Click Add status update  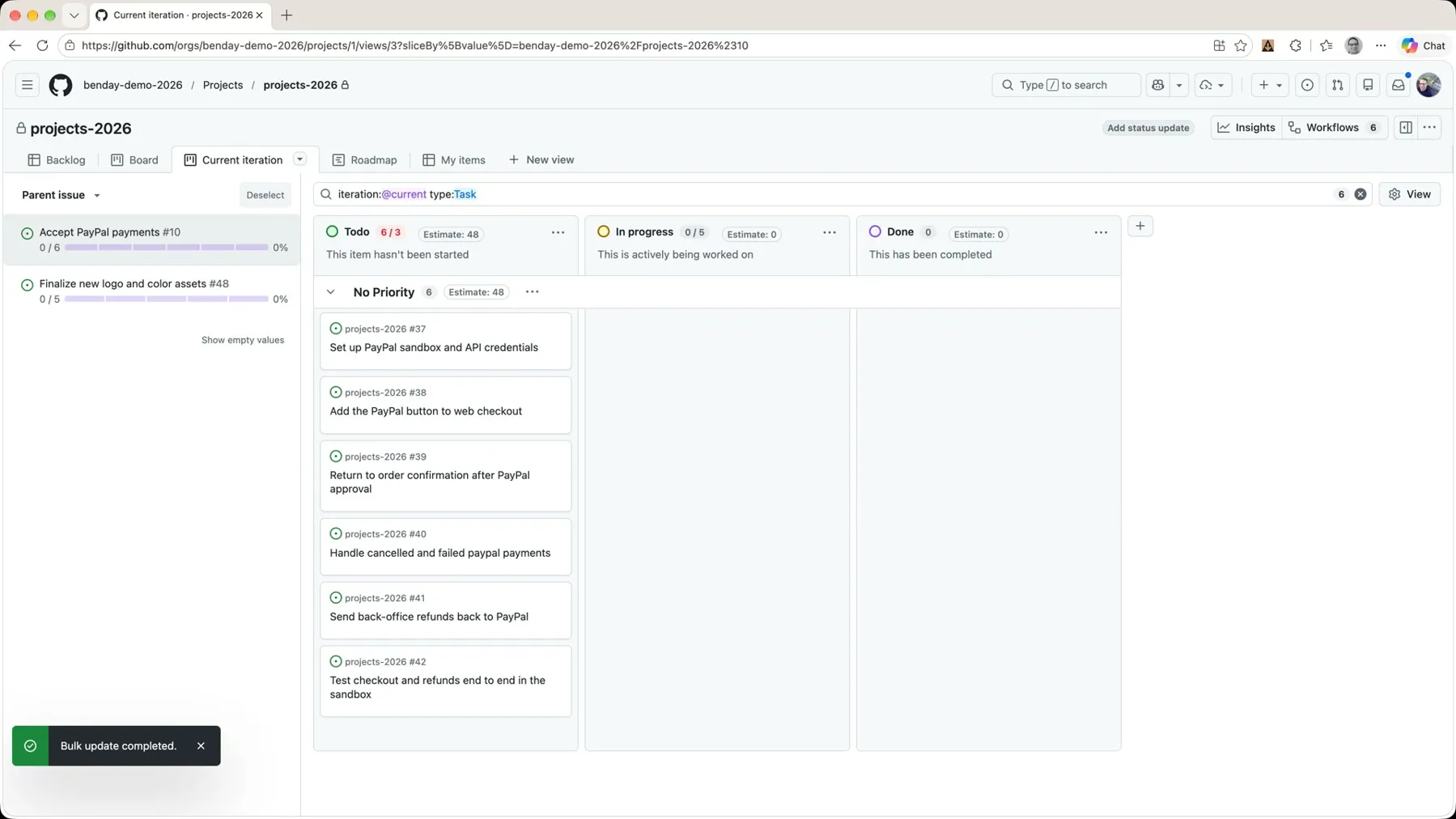click(x=1148, y=128)
